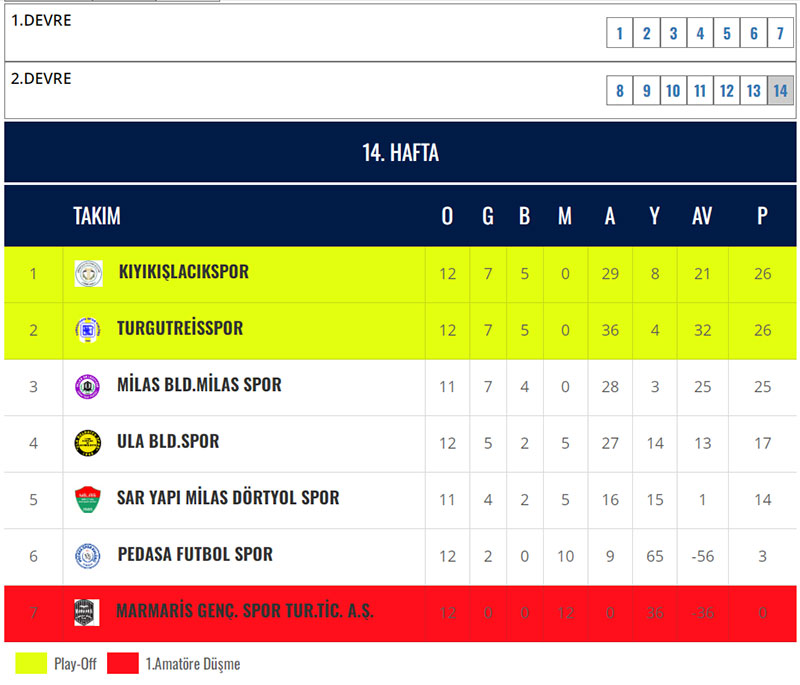Click the Milas Bld. Milas Spor logo

click(88, 386)
